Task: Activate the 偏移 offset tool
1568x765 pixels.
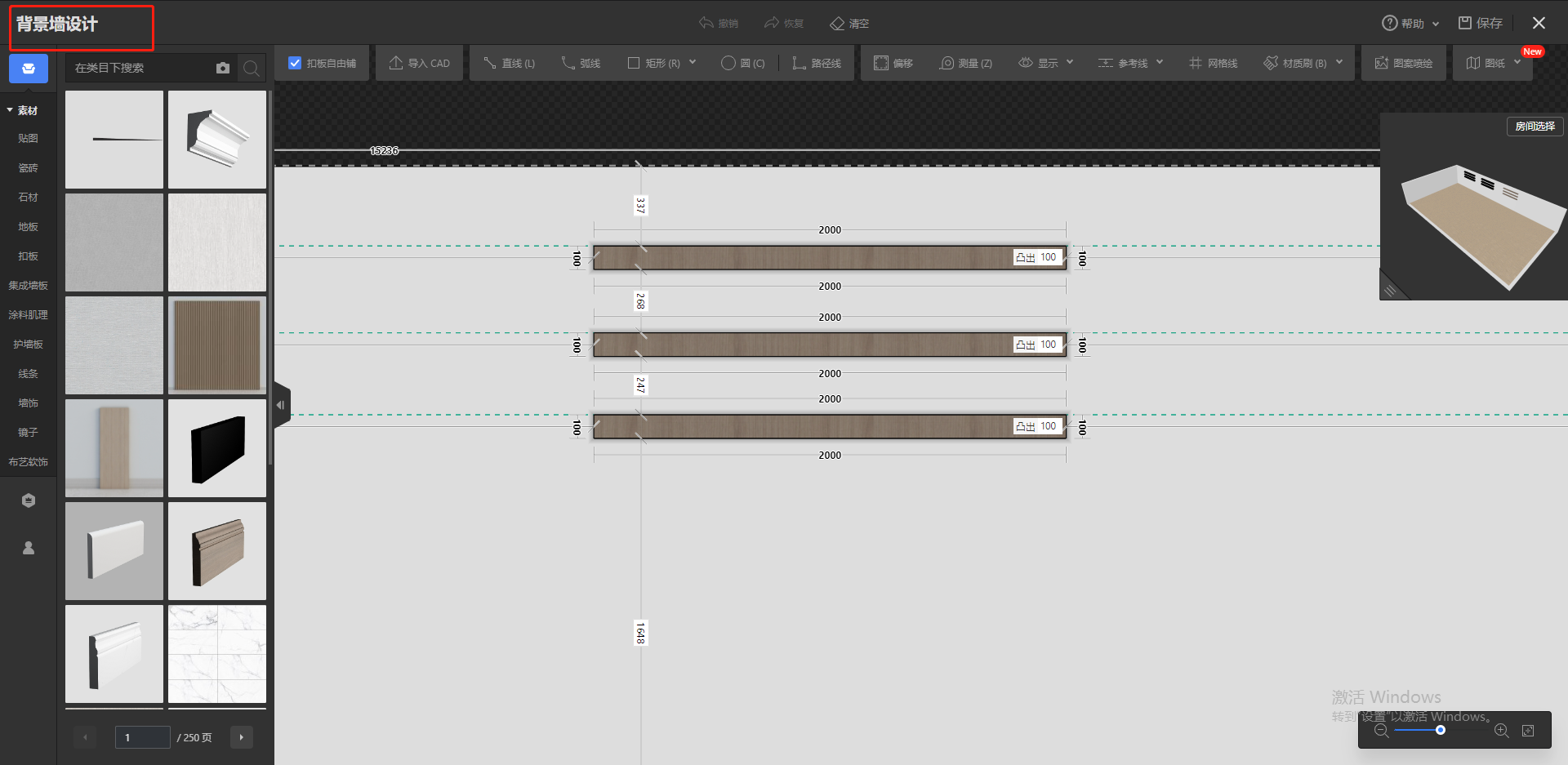Action: [x=893, y=63]
